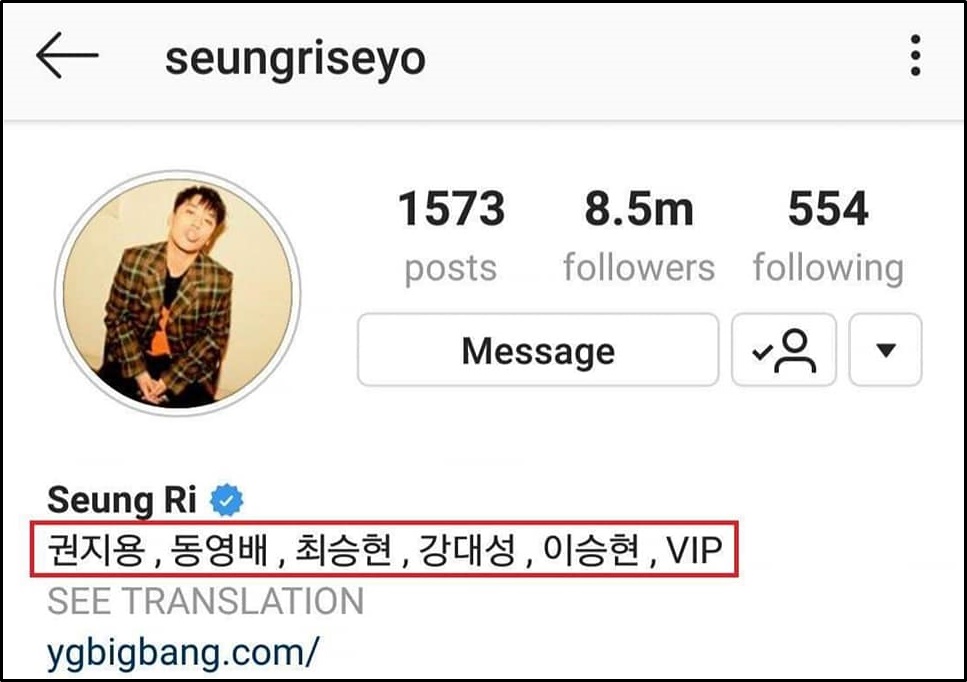
Task: Go back using the left arrow
Action: (67, 55)
